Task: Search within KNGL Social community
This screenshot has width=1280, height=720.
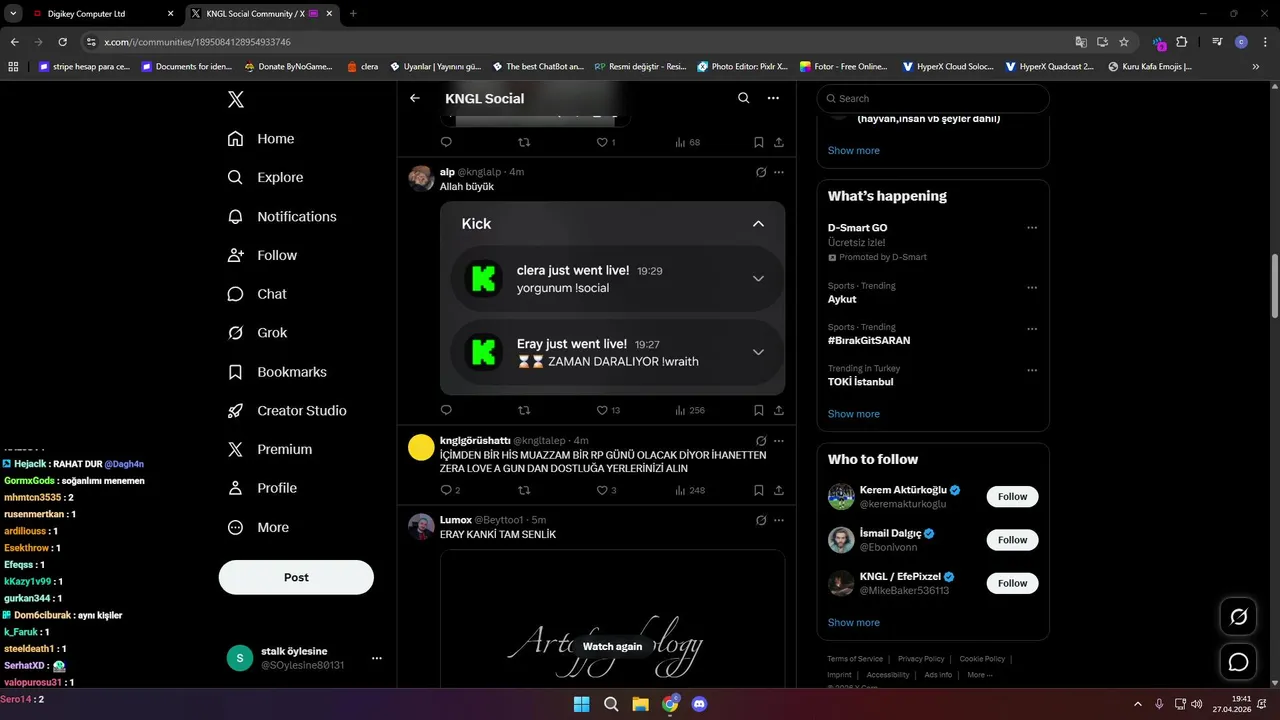Action: (743, 98)
